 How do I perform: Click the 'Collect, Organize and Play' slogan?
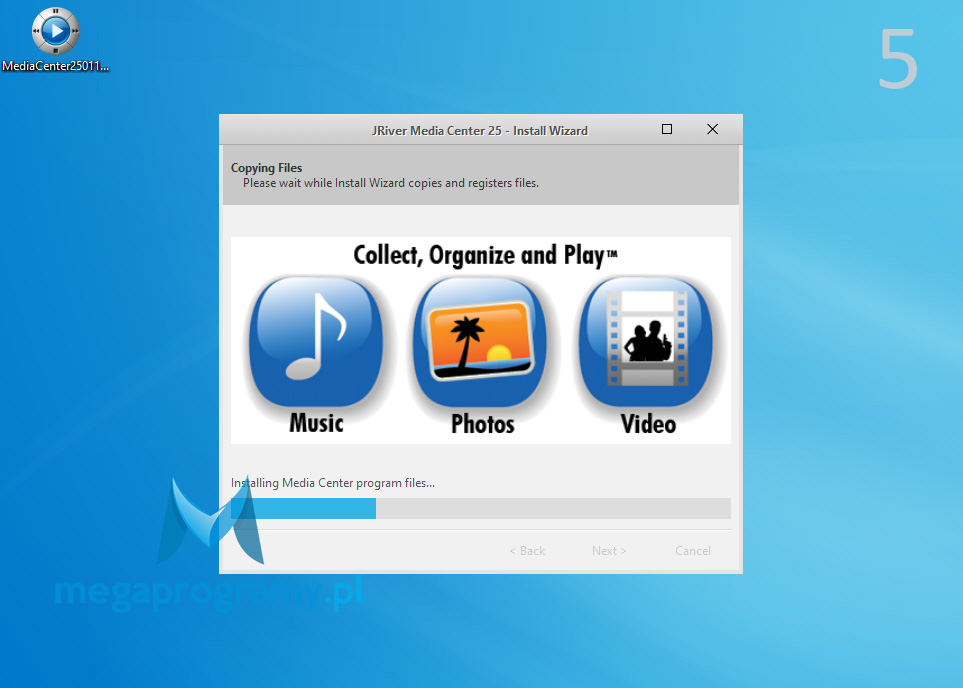(x=485, y=255)
